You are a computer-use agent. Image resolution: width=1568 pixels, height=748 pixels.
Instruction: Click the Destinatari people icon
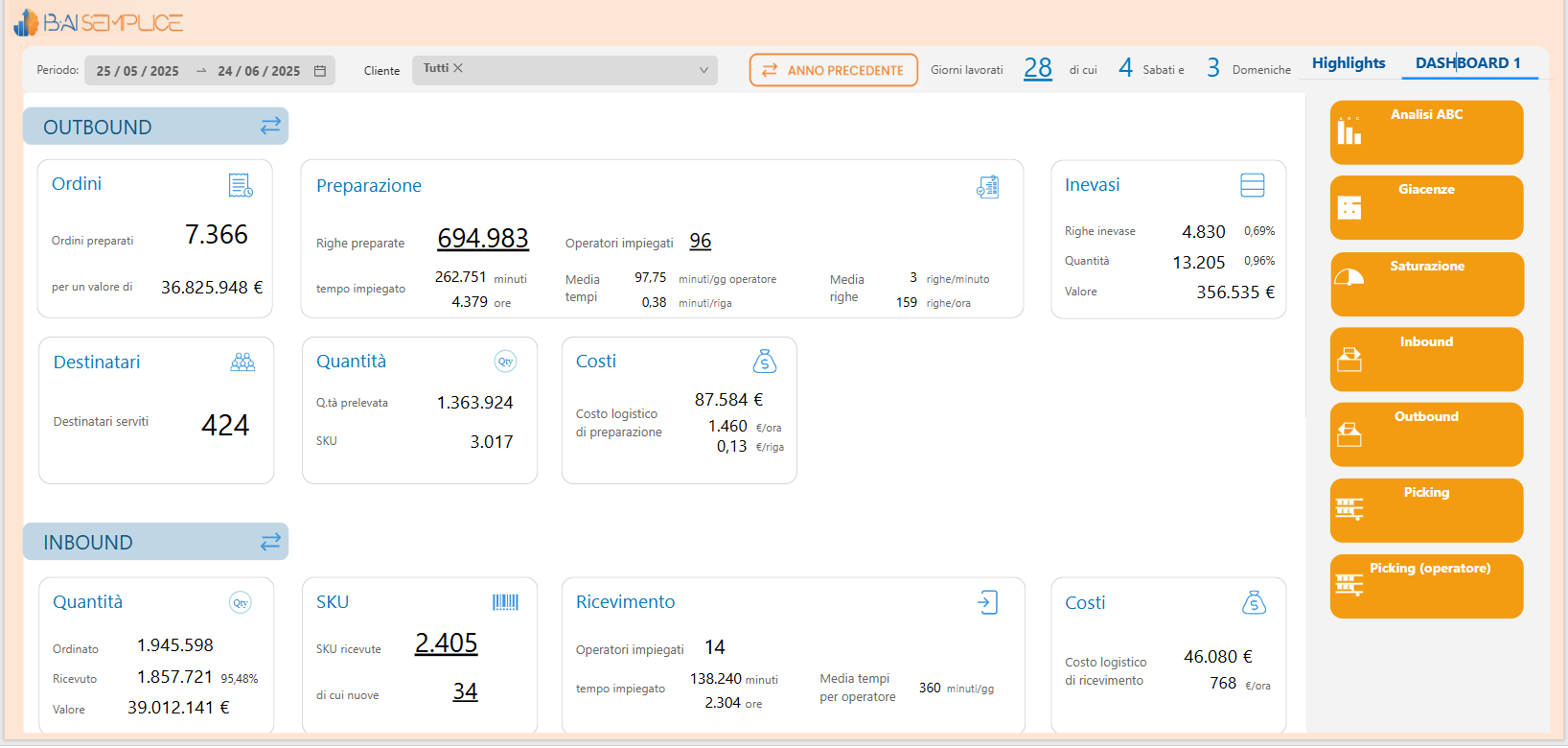[x=242, y=362]
